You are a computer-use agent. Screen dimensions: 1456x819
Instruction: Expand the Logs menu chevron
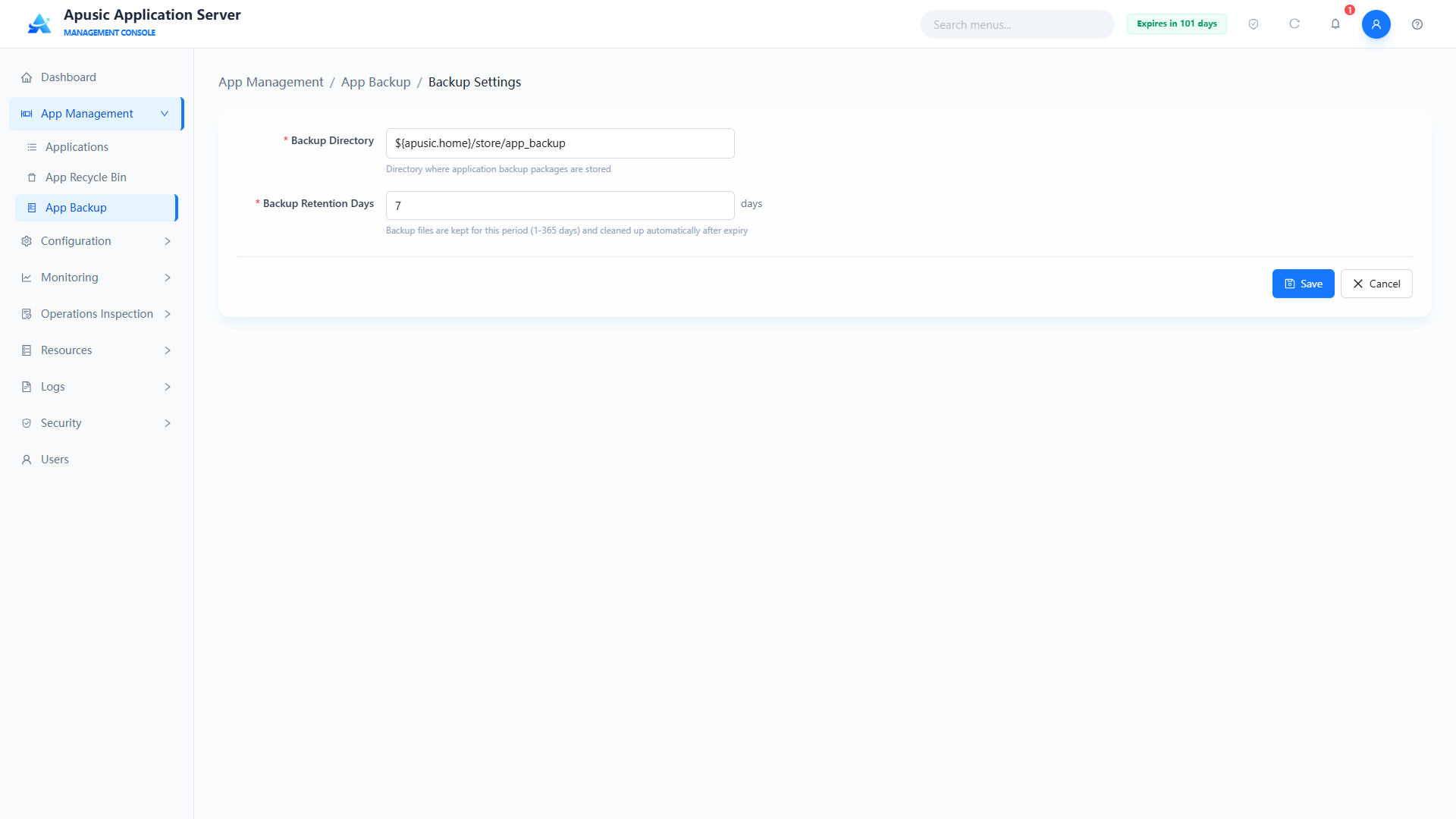tap(168, 387)
